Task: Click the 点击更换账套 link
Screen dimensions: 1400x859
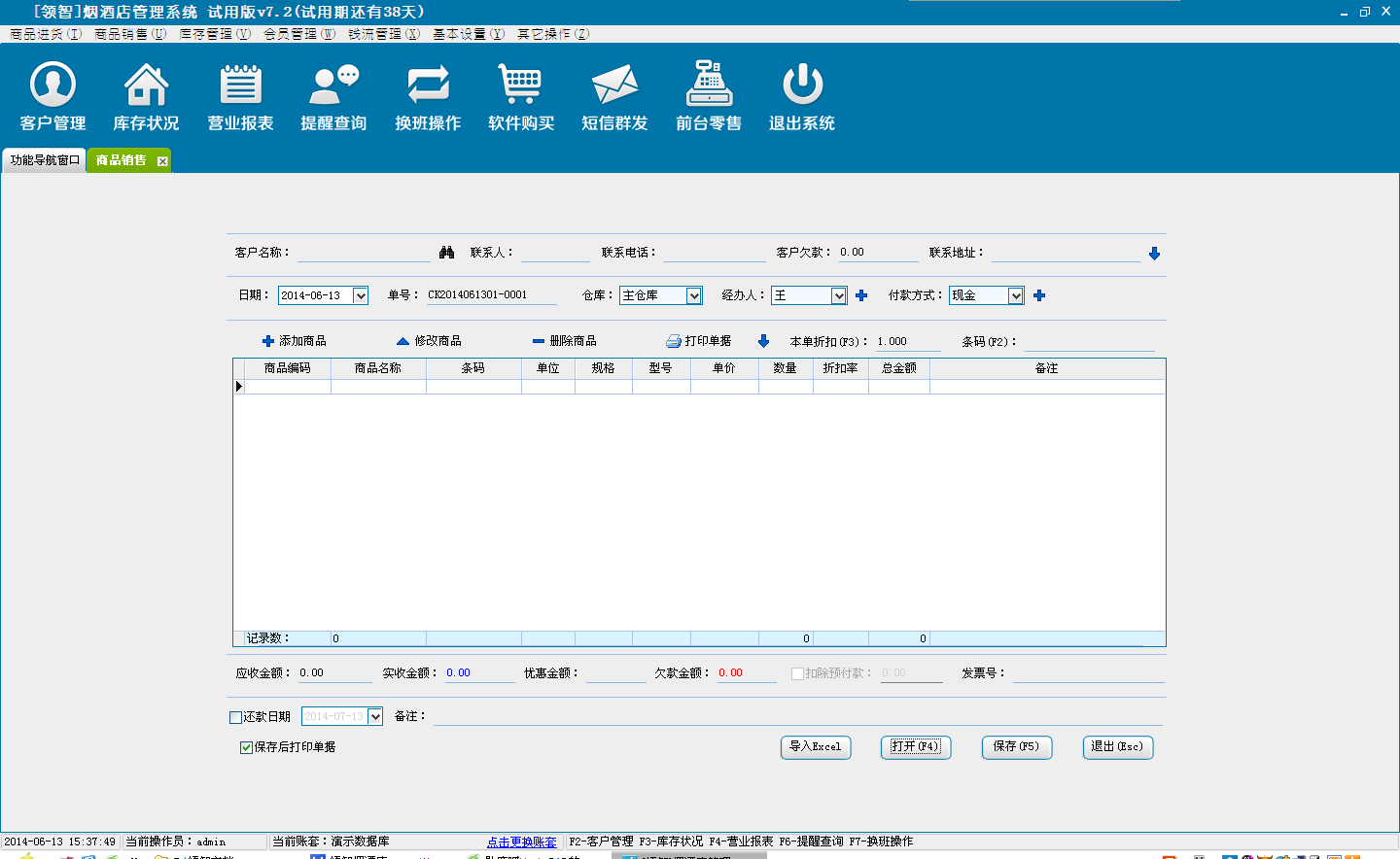Action: point(522,842)
